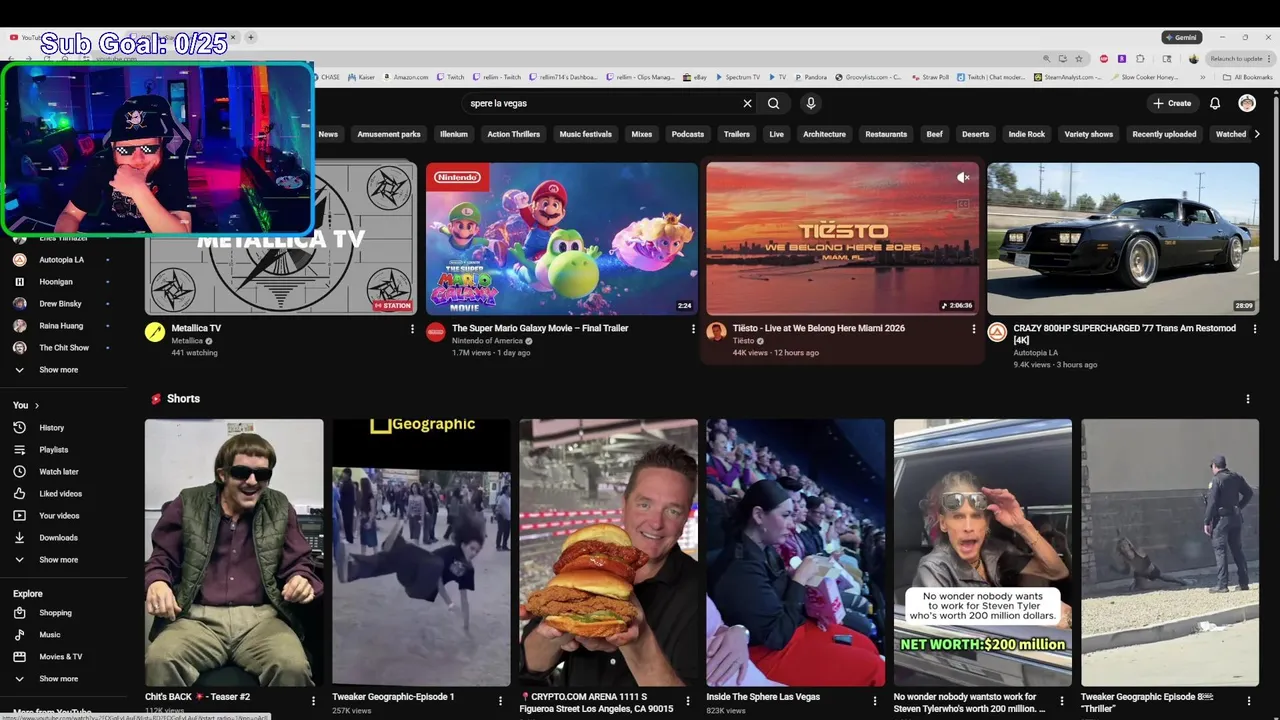Click the Create button
Image resolution: width=1280 pixels, height=720 pixels.
[1172, 103]
